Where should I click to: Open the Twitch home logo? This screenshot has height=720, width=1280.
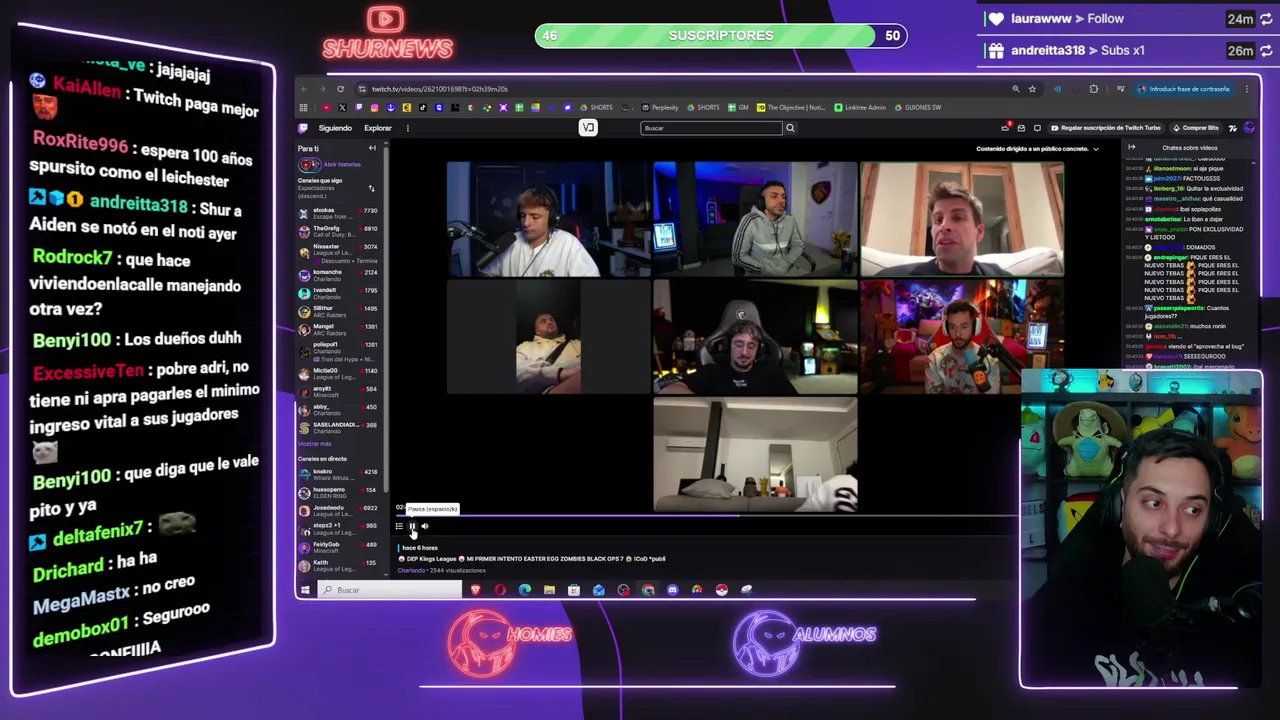(x=303, y=128)
